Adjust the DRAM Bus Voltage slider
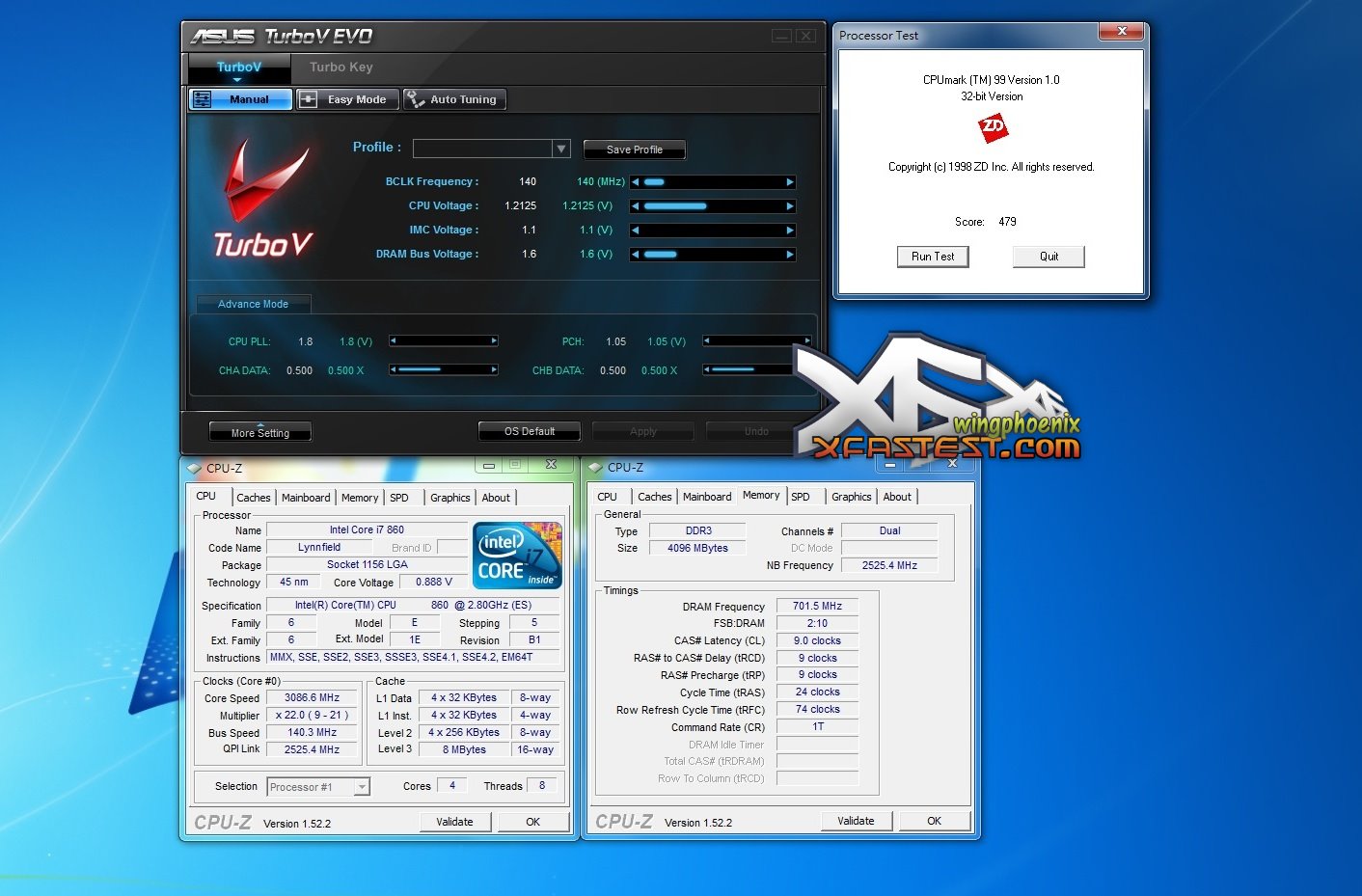The height and width of the screenshot is (896, 1362). click(661, 254)
